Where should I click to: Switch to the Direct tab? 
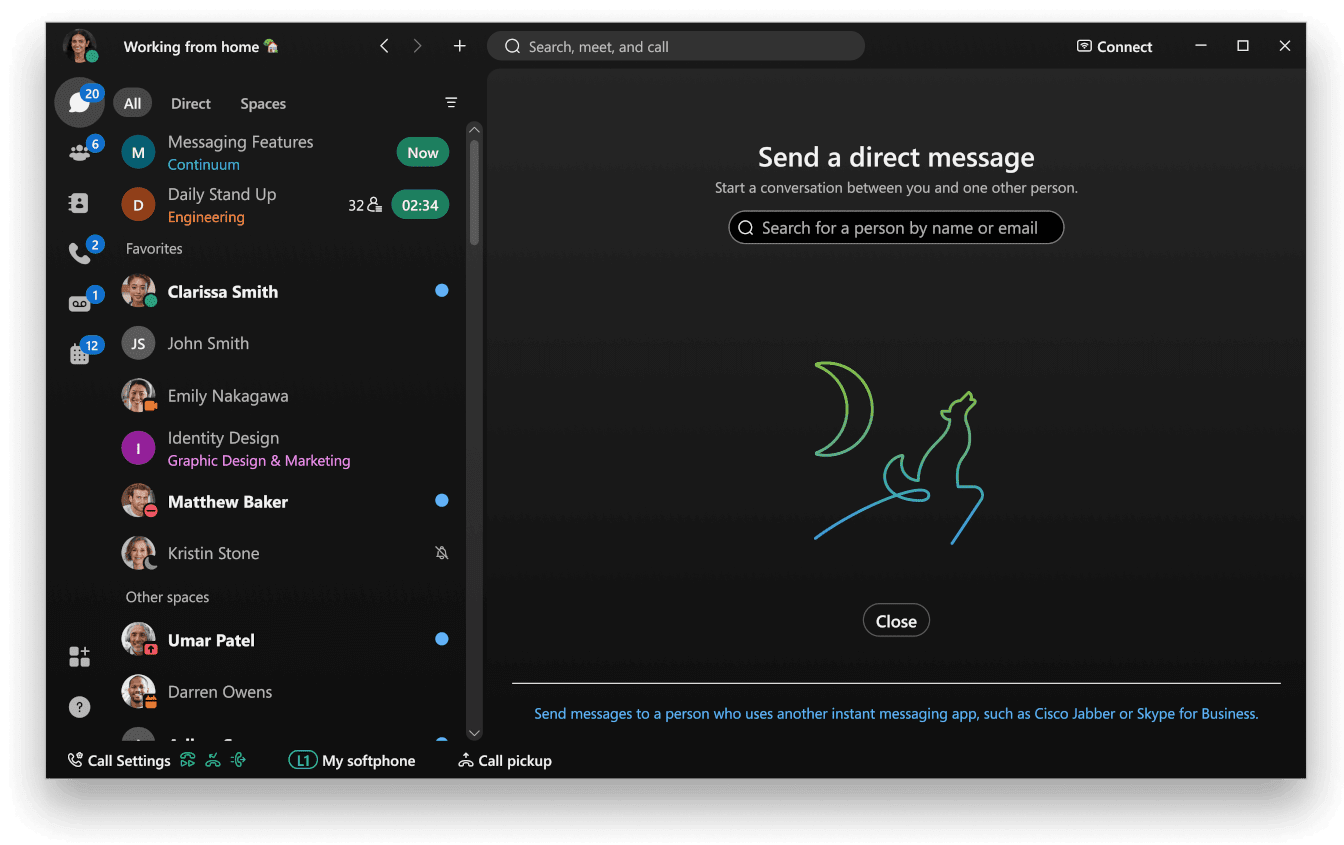(x=190, y=103)
